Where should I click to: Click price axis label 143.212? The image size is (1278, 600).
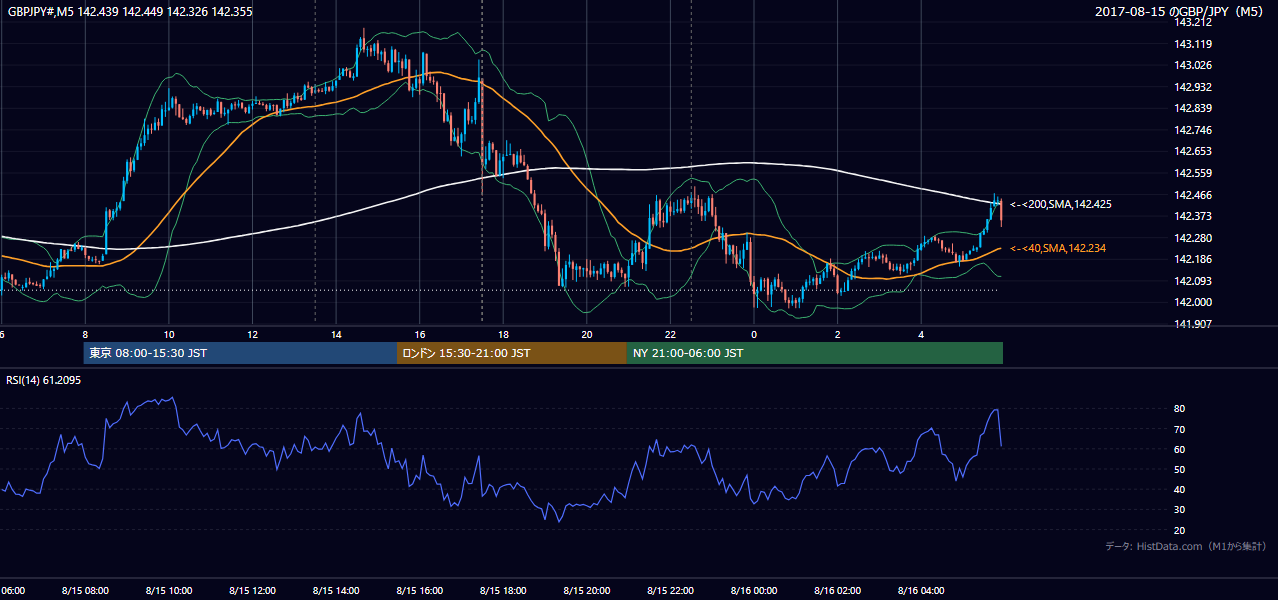pyautogui.click(x=1193, y=22)
